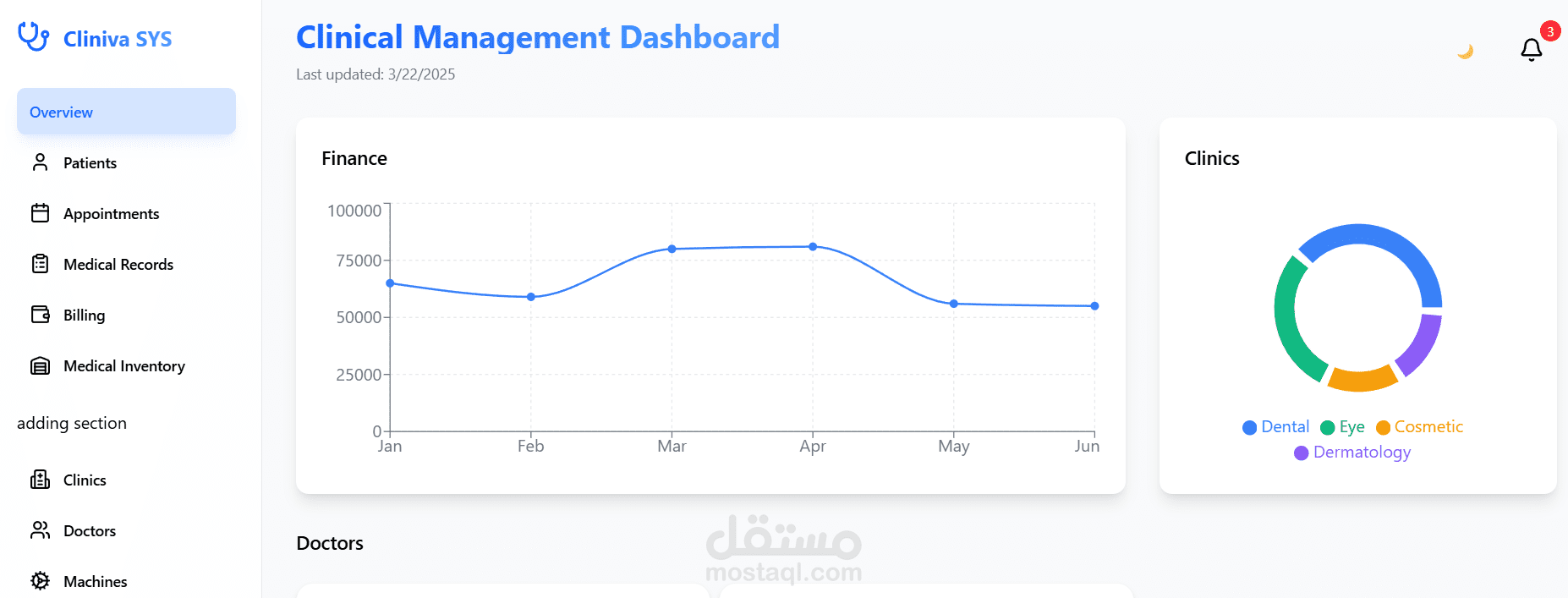This screenshot has height=598, width=1568.
Task: Click the Cliniva SYS brand name
Action: pos(118,39)
